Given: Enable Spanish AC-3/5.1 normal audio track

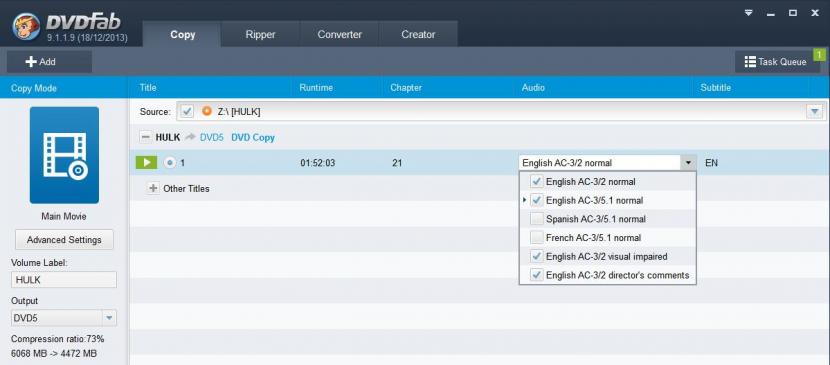Looking at the screenshot, I should pos(537,219).
